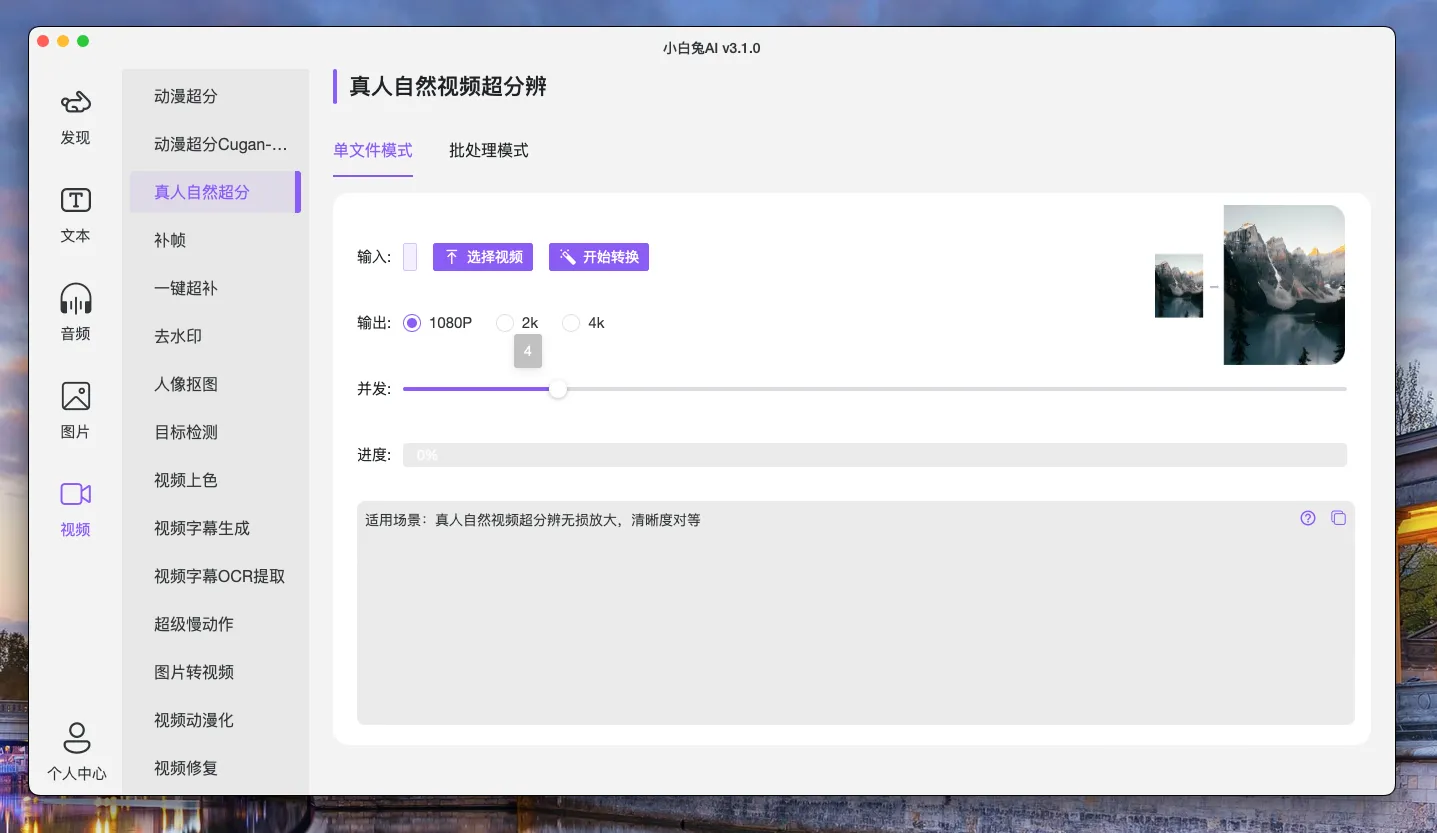The height and width of the screenshot is (833, 1437).
Task: Click the 真人自然视频超分辨 page title
Action: click(448, 86)
